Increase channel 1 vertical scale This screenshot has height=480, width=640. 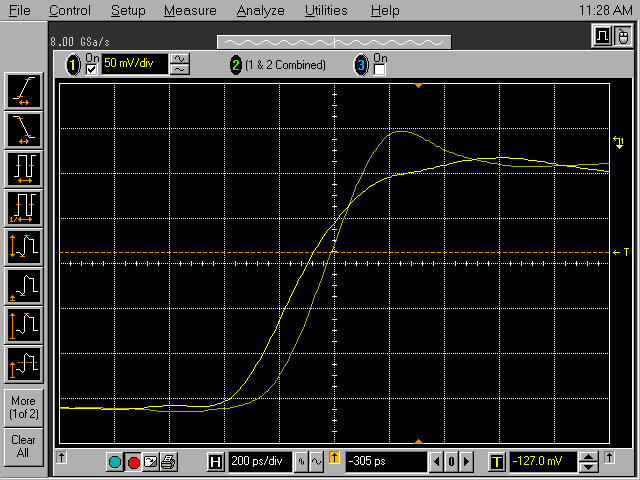pos(180,59)
